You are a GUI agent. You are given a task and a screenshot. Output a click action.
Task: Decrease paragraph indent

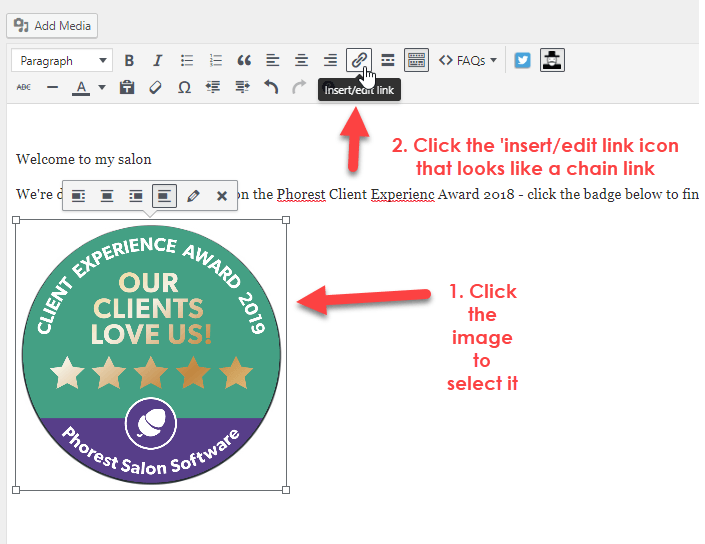pos(213,87)
